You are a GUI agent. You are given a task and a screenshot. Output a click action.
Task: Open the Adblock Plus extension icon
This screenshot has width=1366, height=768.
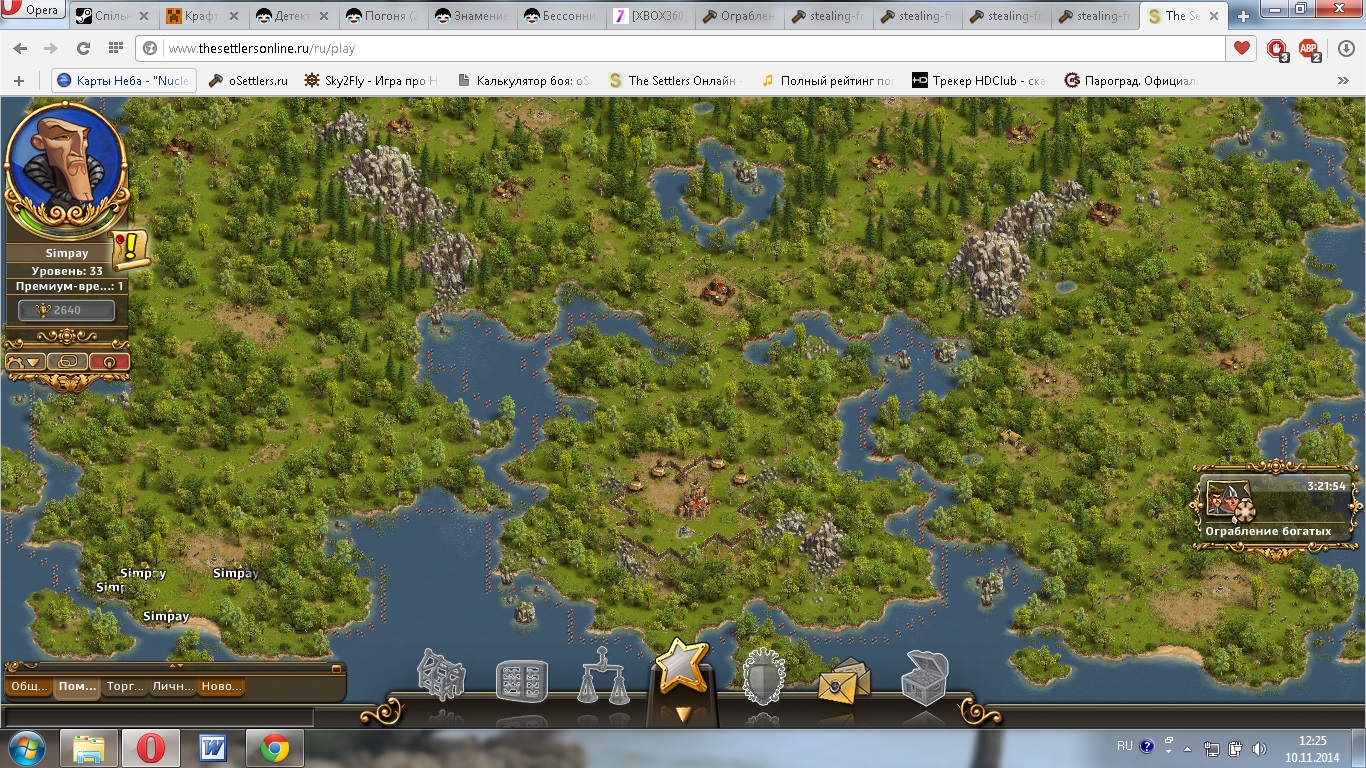pyautogui.click(x=1308, y=48)
